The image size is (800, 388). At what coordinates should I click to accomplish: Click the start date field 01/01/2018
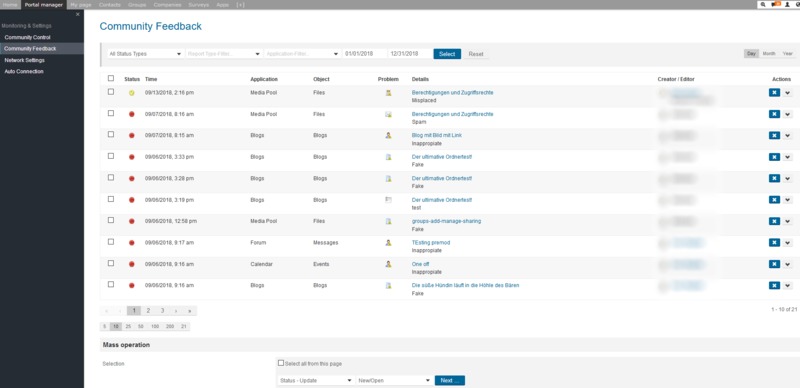pos(364,54)
